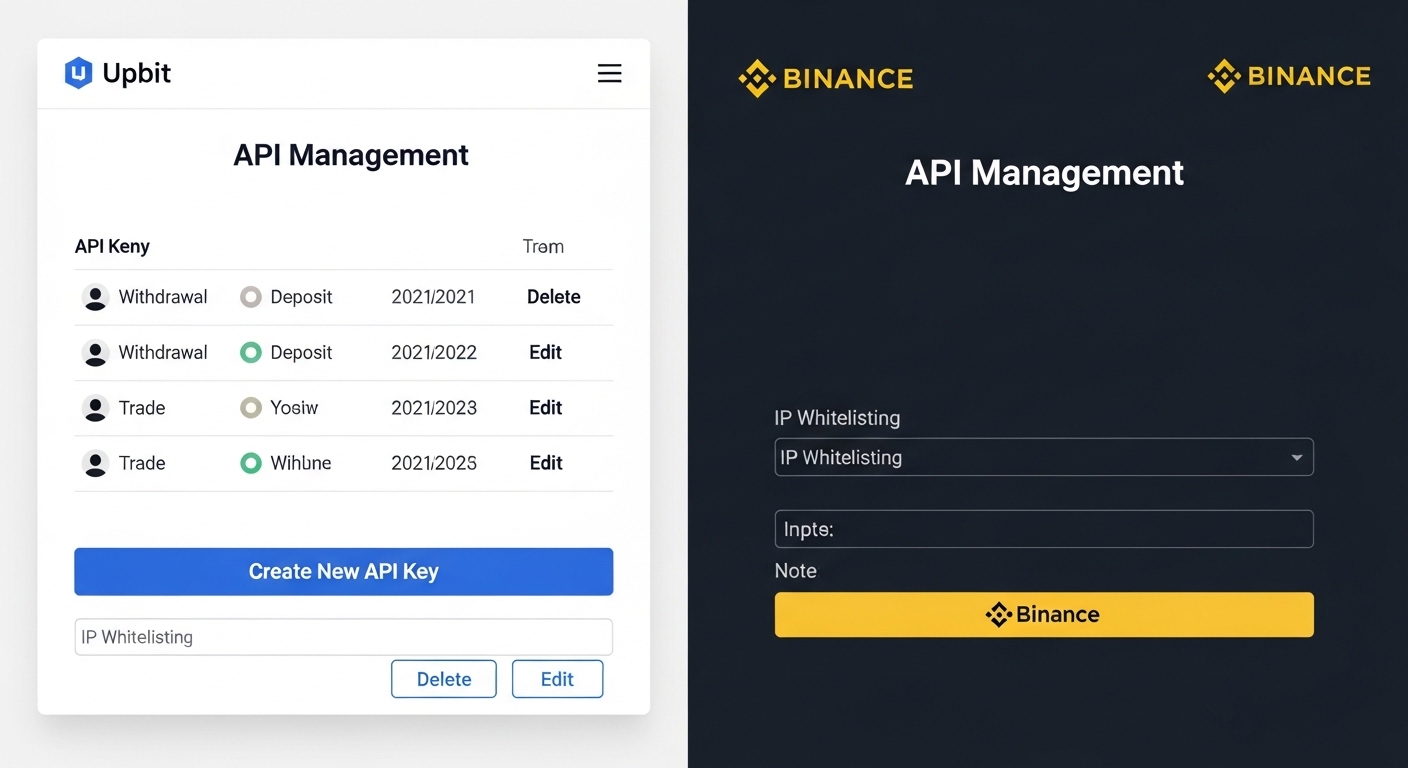The height and width of the screenshot is (768, 1408).
Task: Click the right Binance logo in header
Action: tap(1289, 76)
